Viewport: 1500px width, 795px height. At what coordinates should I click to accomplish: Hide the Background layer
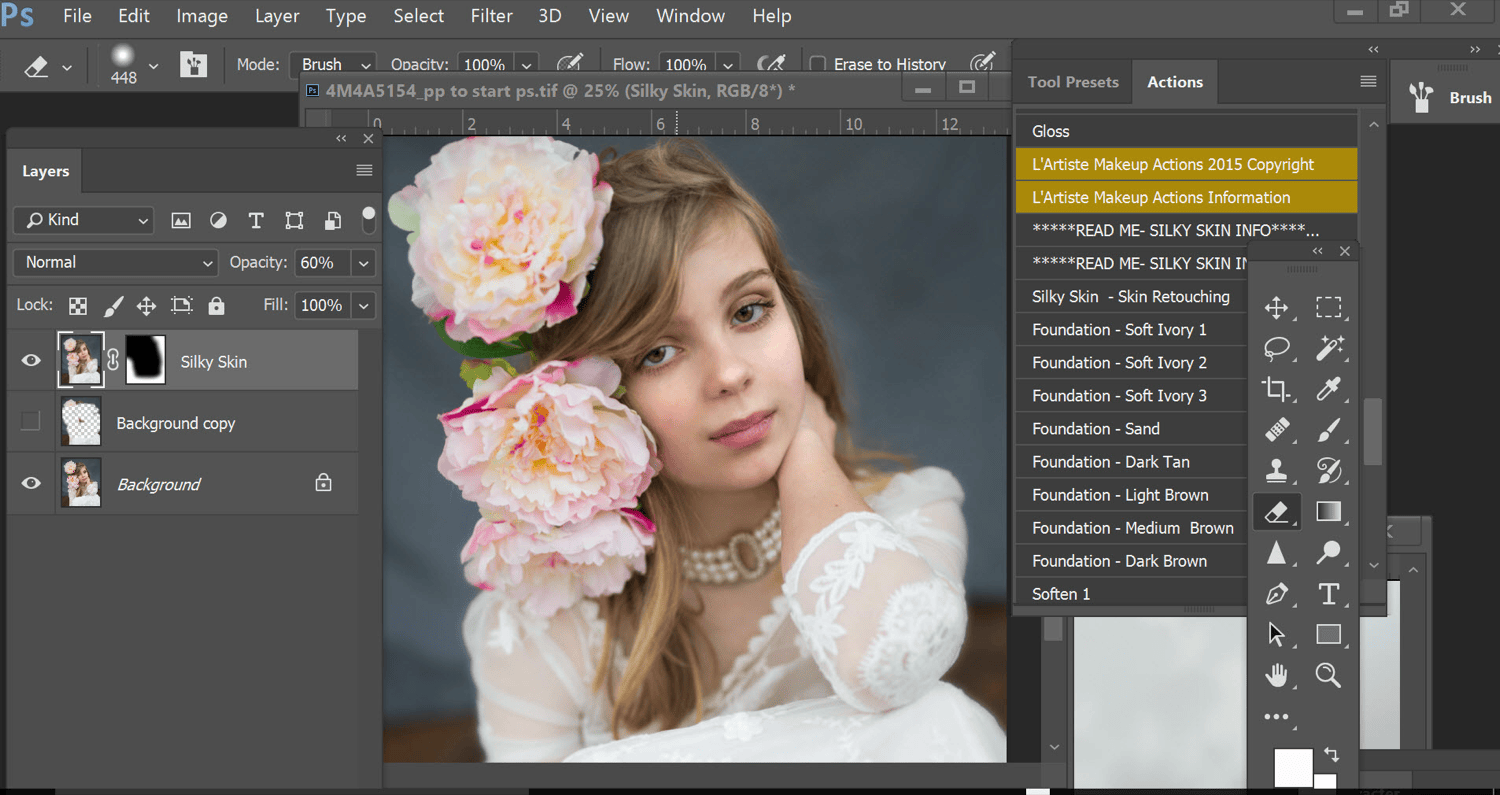(x=31, y=483)
